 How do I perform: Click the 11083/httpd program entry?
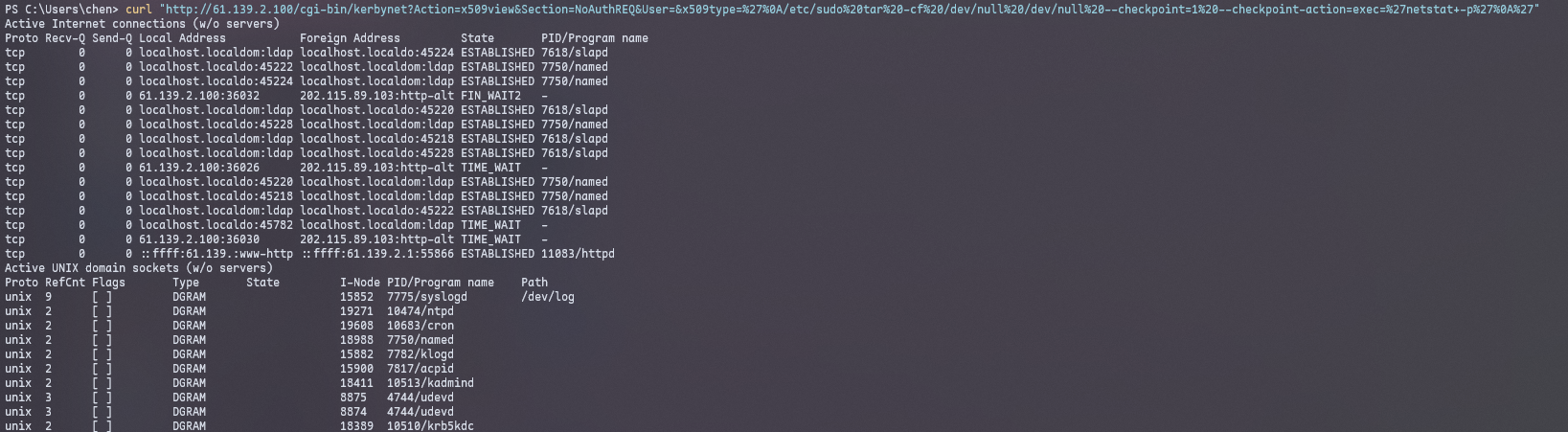coord(578,254)
